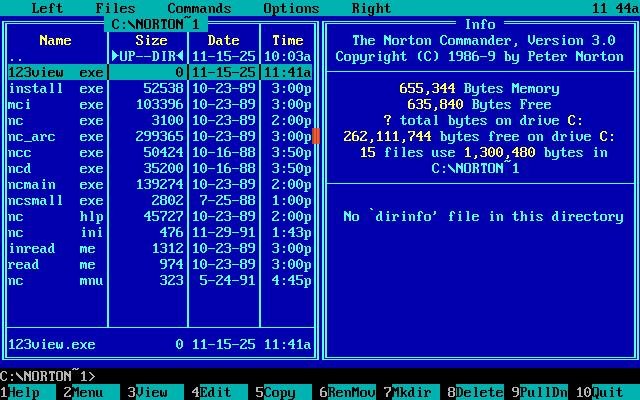Click the Name column header
Screen dimensions: 640x400
click(x=56, y=40)
